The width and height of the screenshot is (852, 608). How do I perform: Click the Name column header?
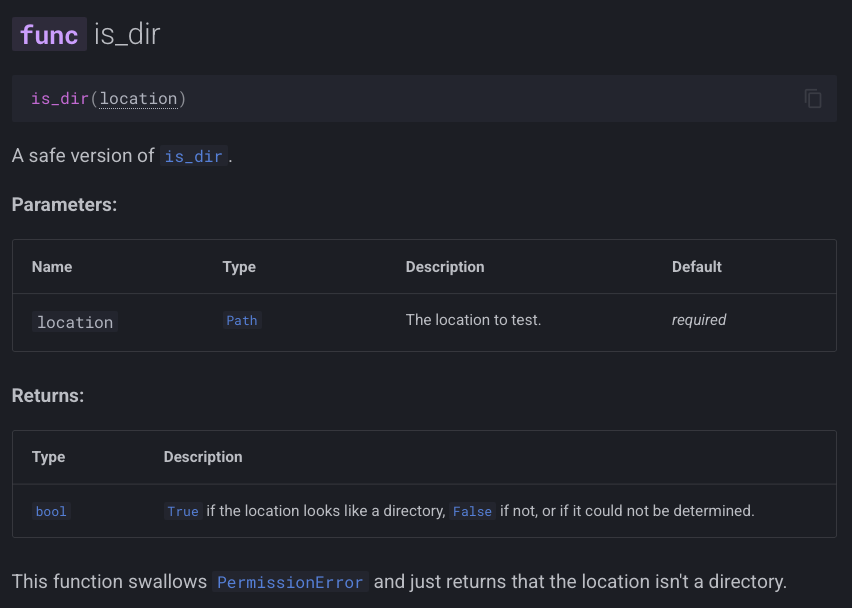tap(52, 267)
